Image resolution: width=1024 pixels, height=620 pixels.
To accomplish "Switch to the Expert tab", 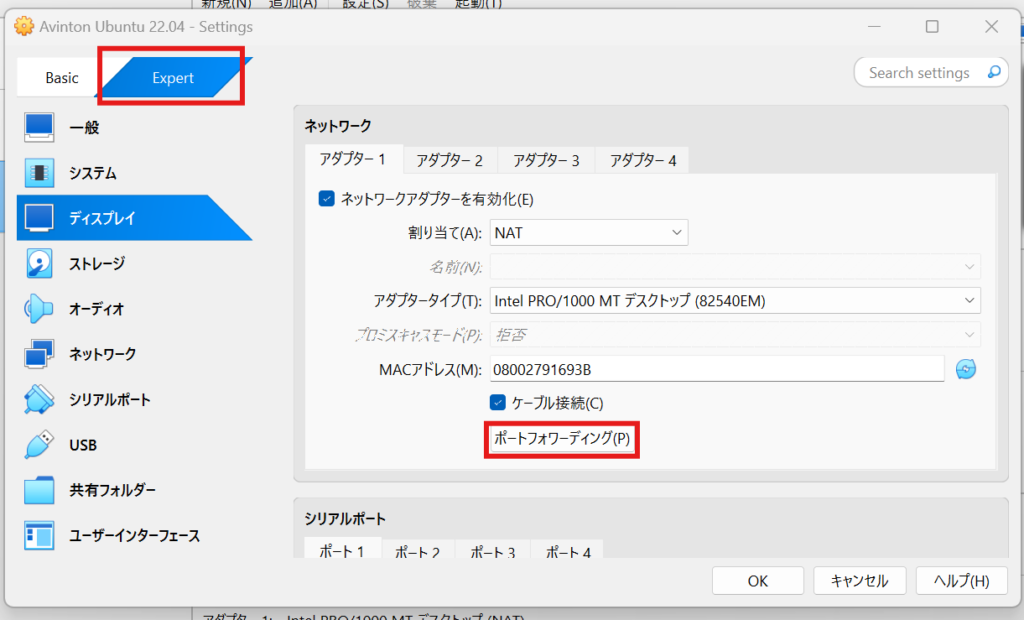I will pyautogui.click(x=172, y=76).
